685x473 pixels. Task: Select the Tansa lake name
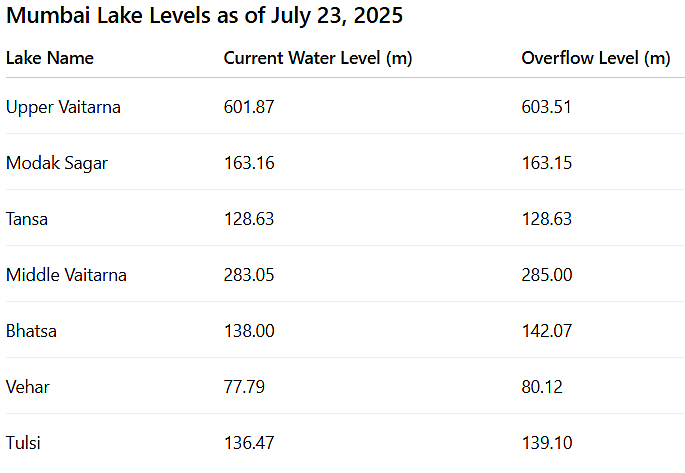[x=27, y=219]
